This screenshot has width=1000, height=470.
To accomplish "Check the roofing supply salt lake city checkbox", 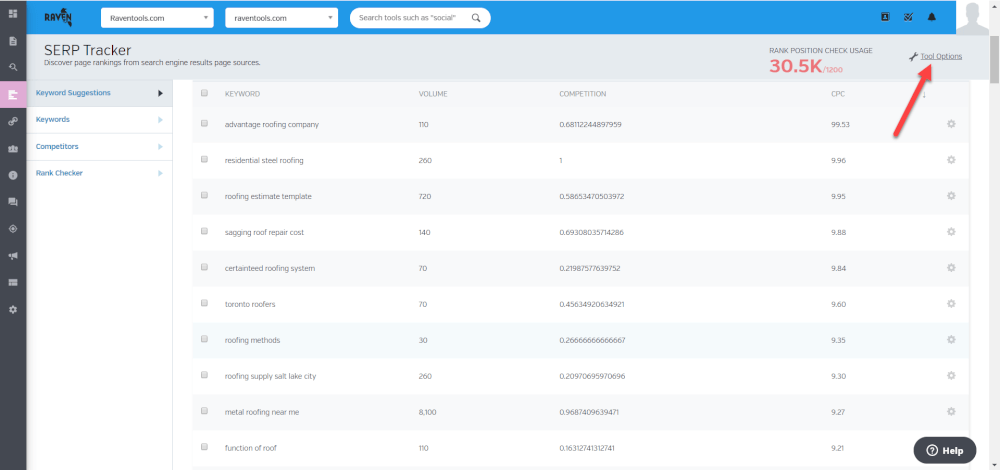I will [205, 376].
